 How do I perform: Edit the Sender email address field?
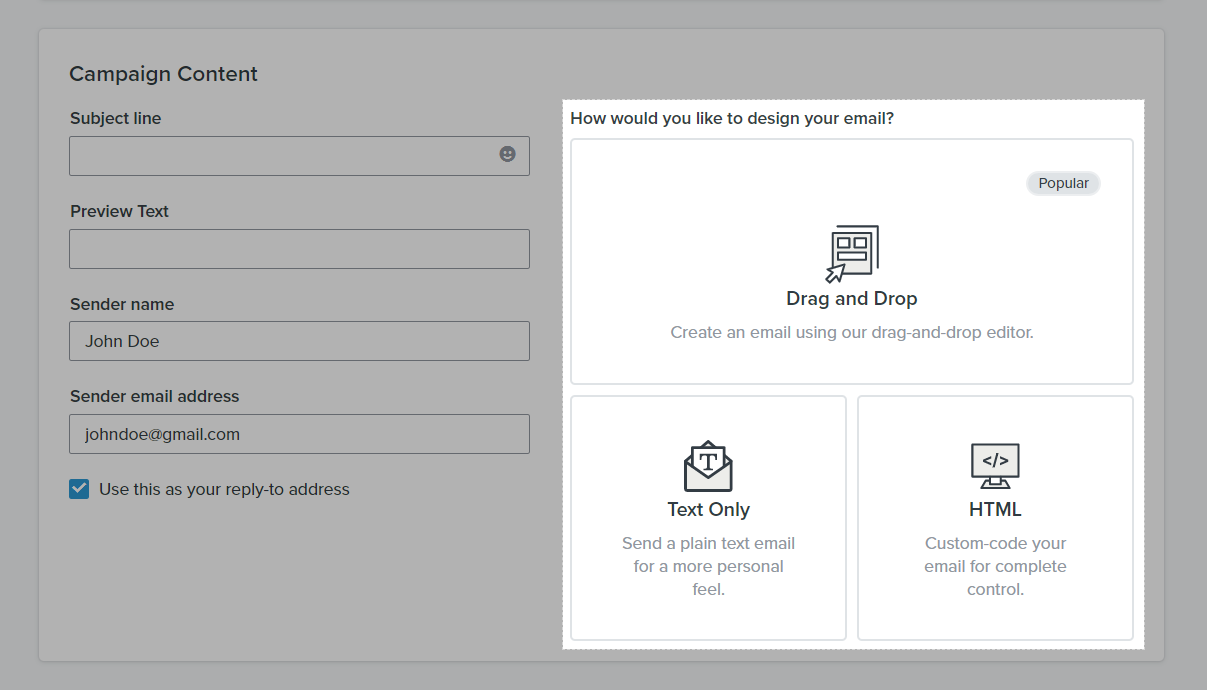tap(299, 434)
